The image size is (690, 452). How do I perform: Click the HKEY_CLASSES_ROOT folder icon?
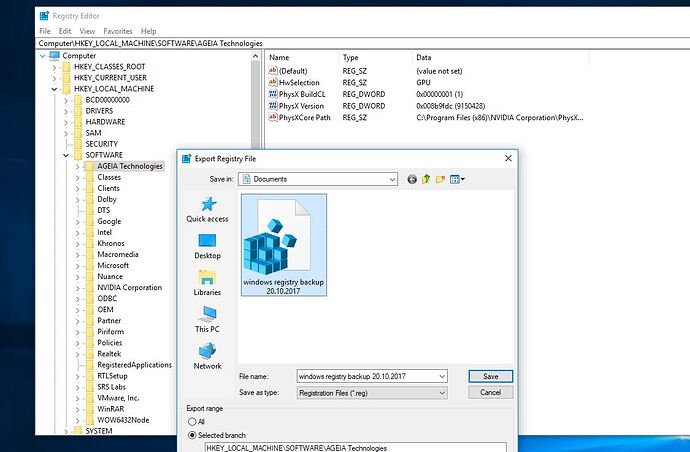66,66
